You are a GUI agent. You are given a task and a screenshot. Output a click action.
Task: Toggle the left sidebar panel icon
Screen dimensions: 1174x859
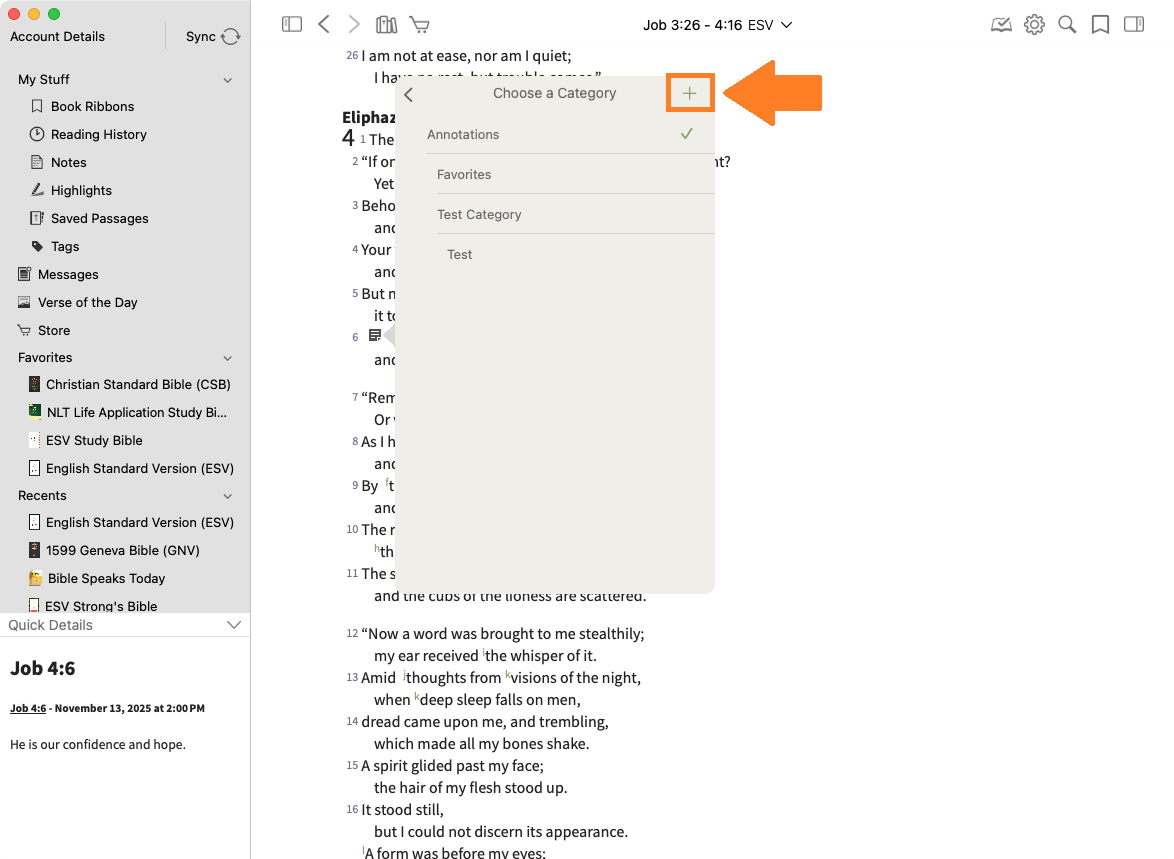click(292, 24)
